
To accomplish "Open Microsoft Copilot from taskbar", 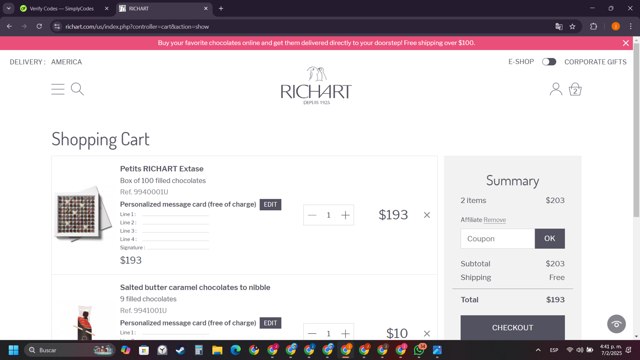I will [x=126, y=350].
